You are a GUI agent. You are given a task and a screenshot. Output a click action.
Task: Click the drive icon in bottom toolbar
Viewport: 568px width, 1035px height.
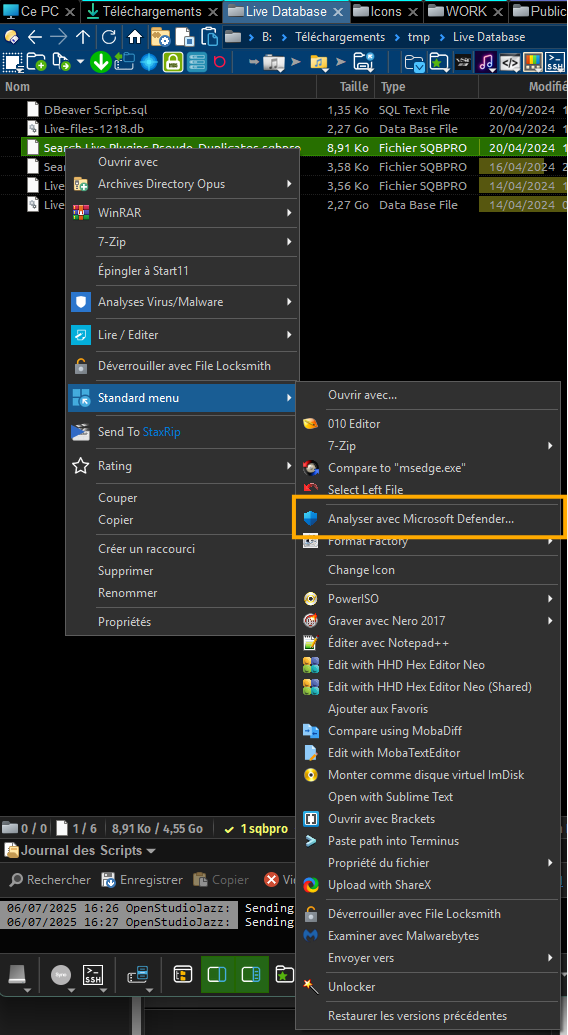coord(18,974)
